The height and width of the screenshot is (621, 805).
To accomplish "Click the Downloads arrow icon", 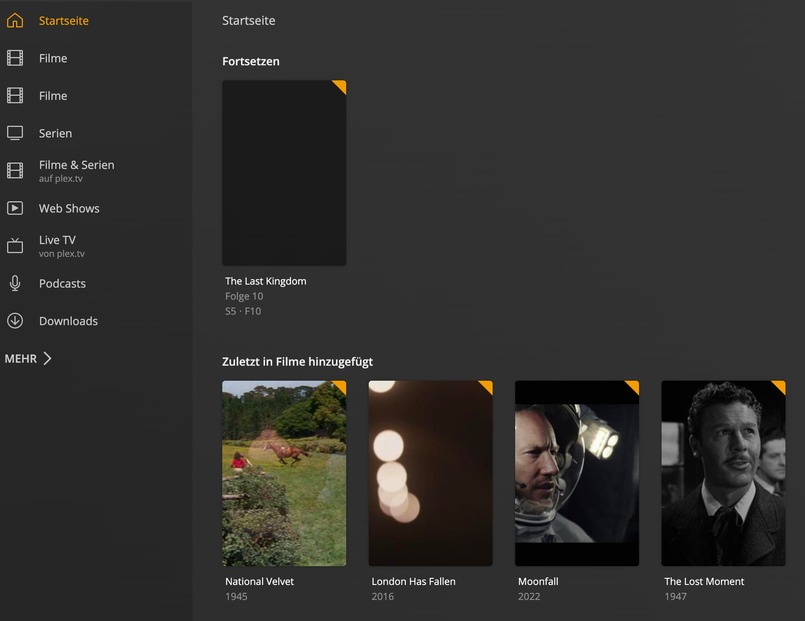I will tap(15, 321).
